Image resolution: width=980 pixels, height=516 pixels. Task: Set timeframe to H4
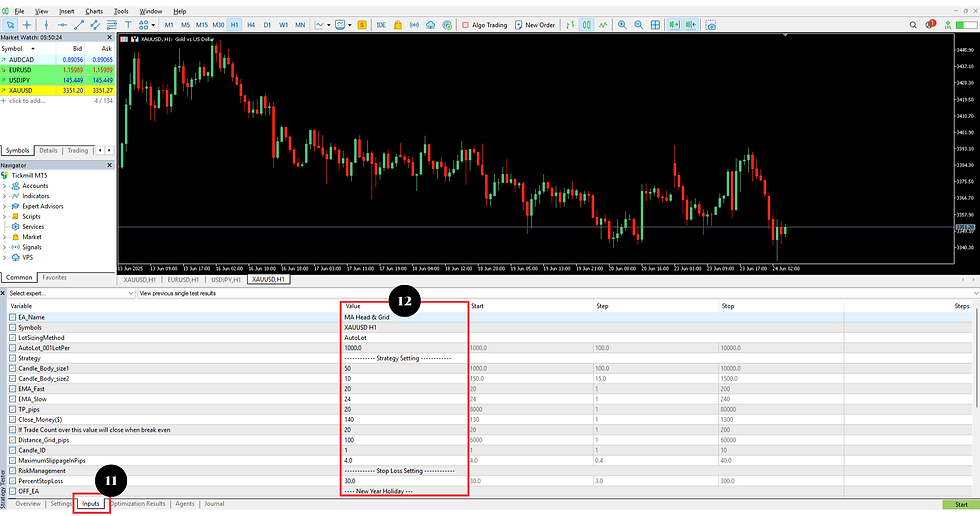tap(251, 25)
